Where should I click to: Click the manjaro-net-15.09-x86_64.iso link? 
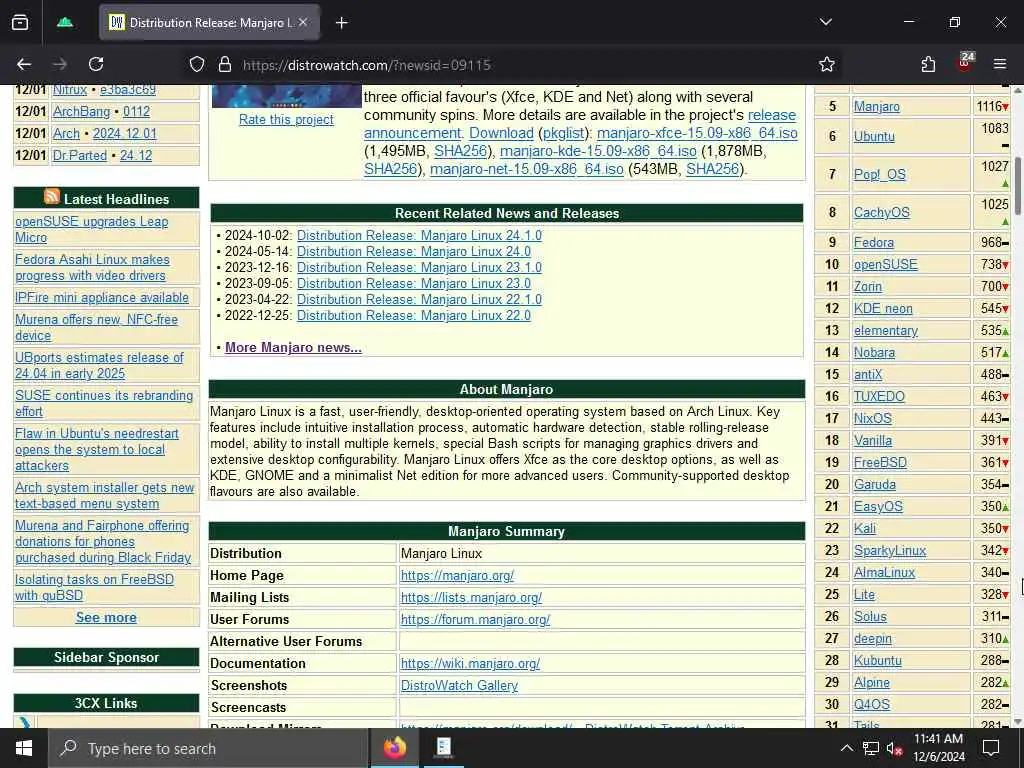(x=526, y=169)
